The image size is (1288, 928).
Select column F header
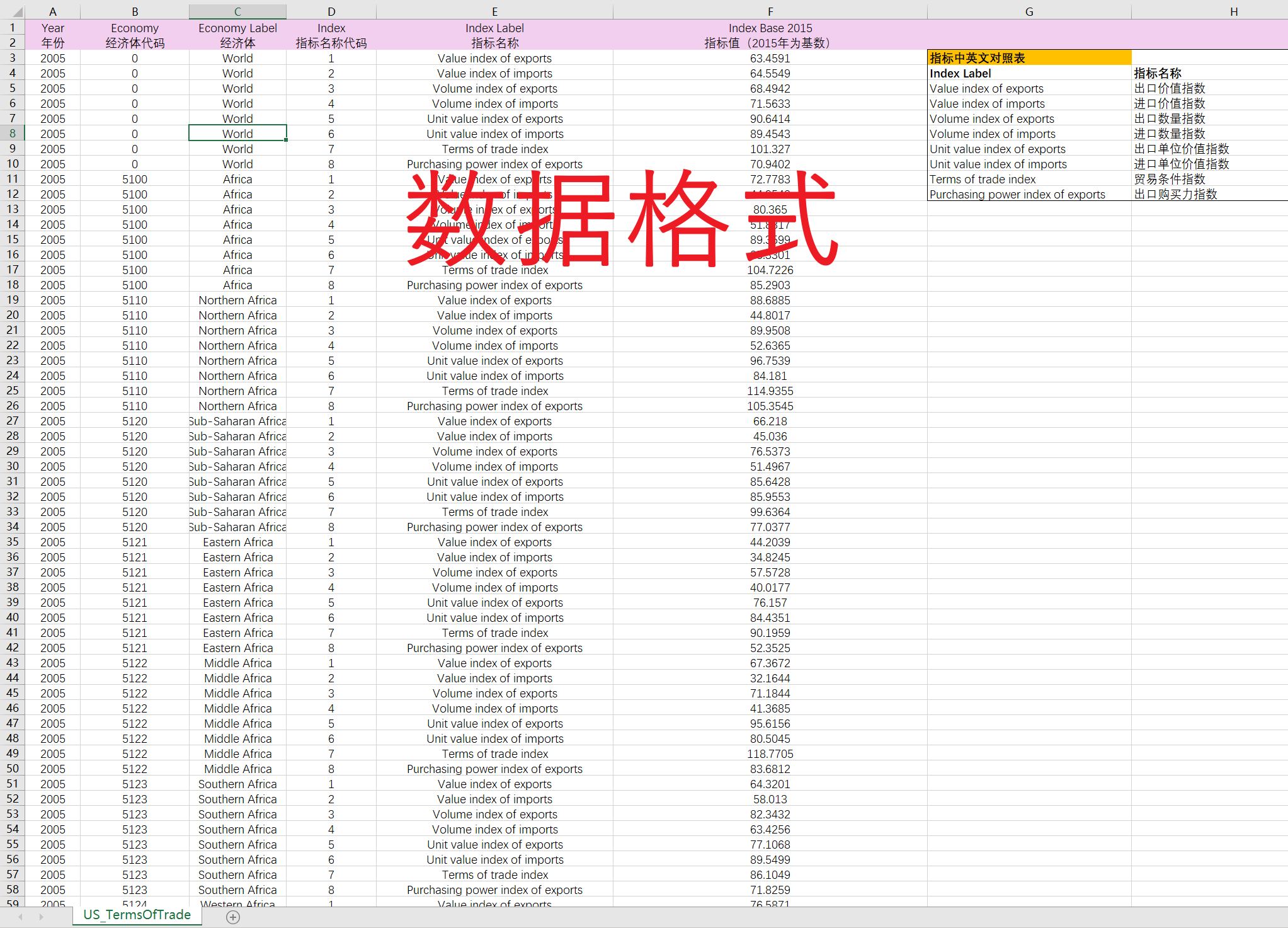point(770,11)
